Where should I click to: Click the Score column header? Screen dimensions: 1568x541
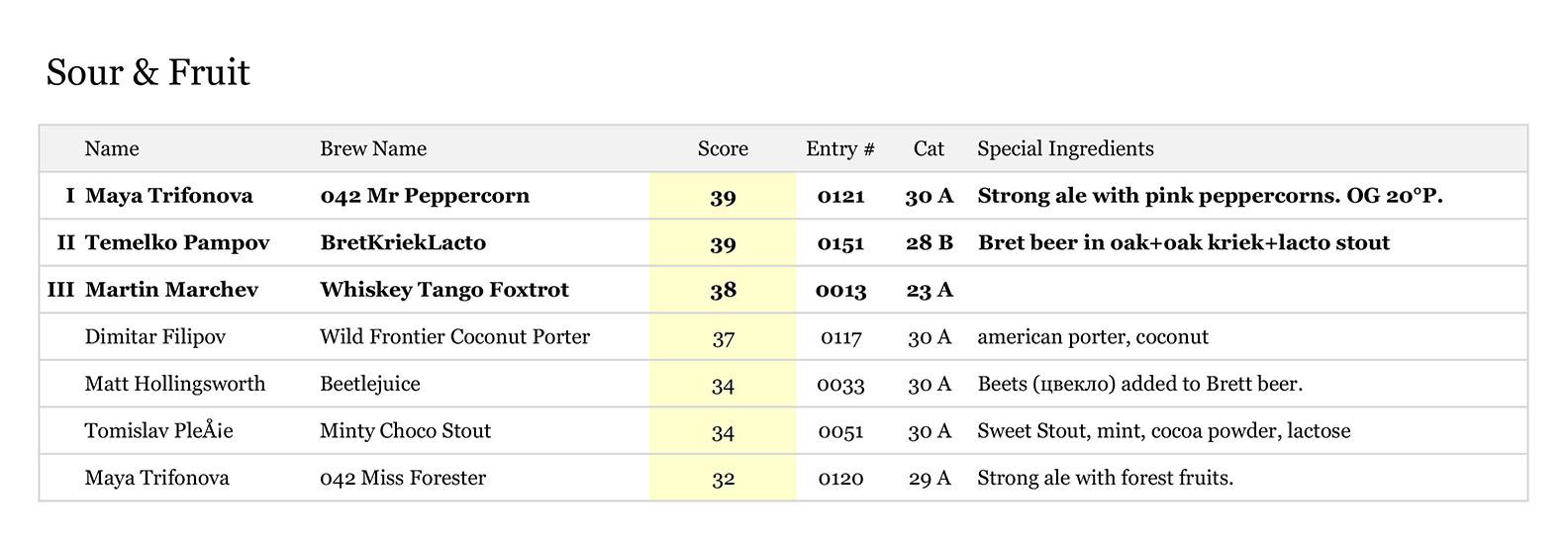[723, 149]
